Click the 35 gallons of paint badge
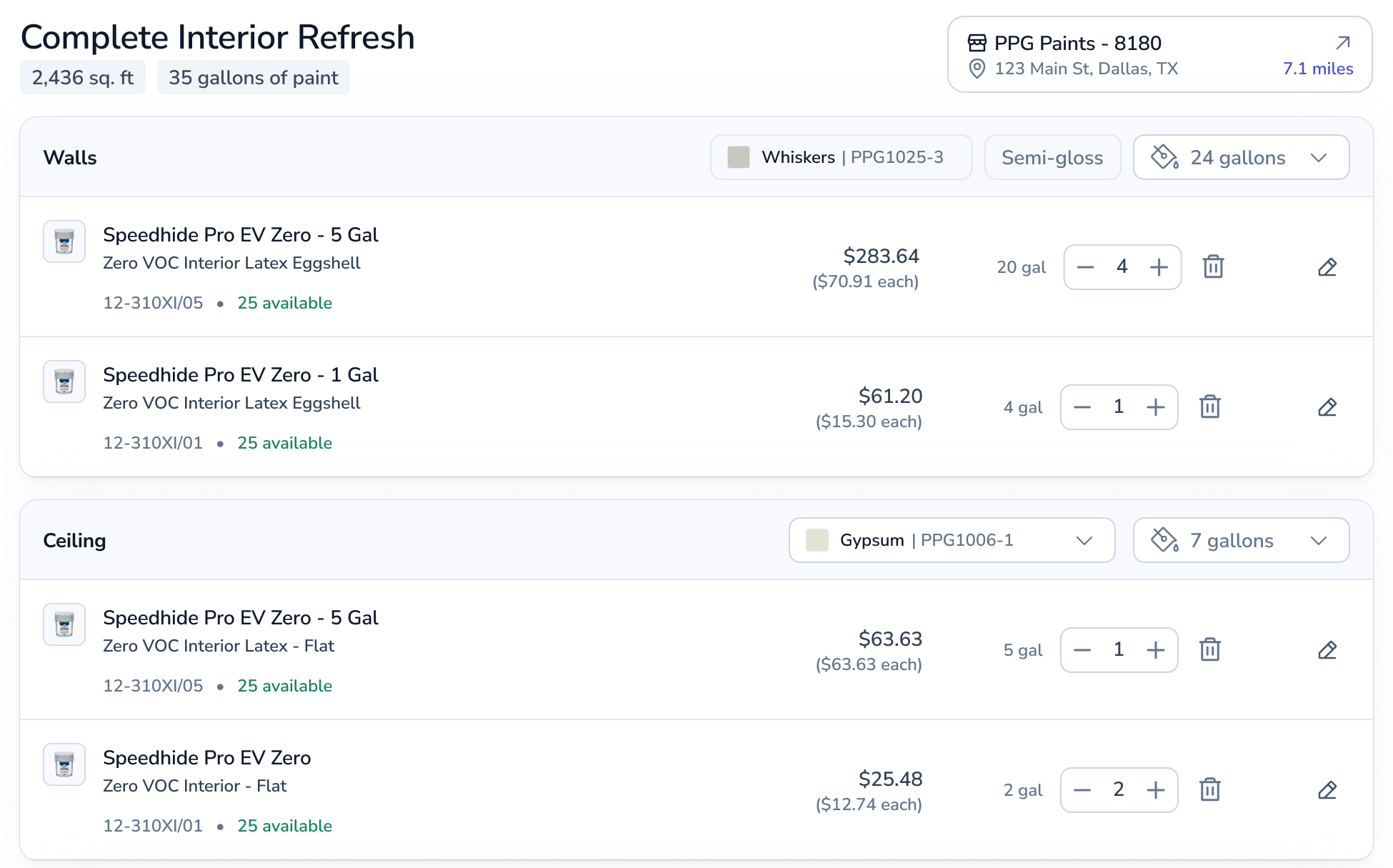The image size is (1393, 868). pyautogui.click(x=254, y=77)
